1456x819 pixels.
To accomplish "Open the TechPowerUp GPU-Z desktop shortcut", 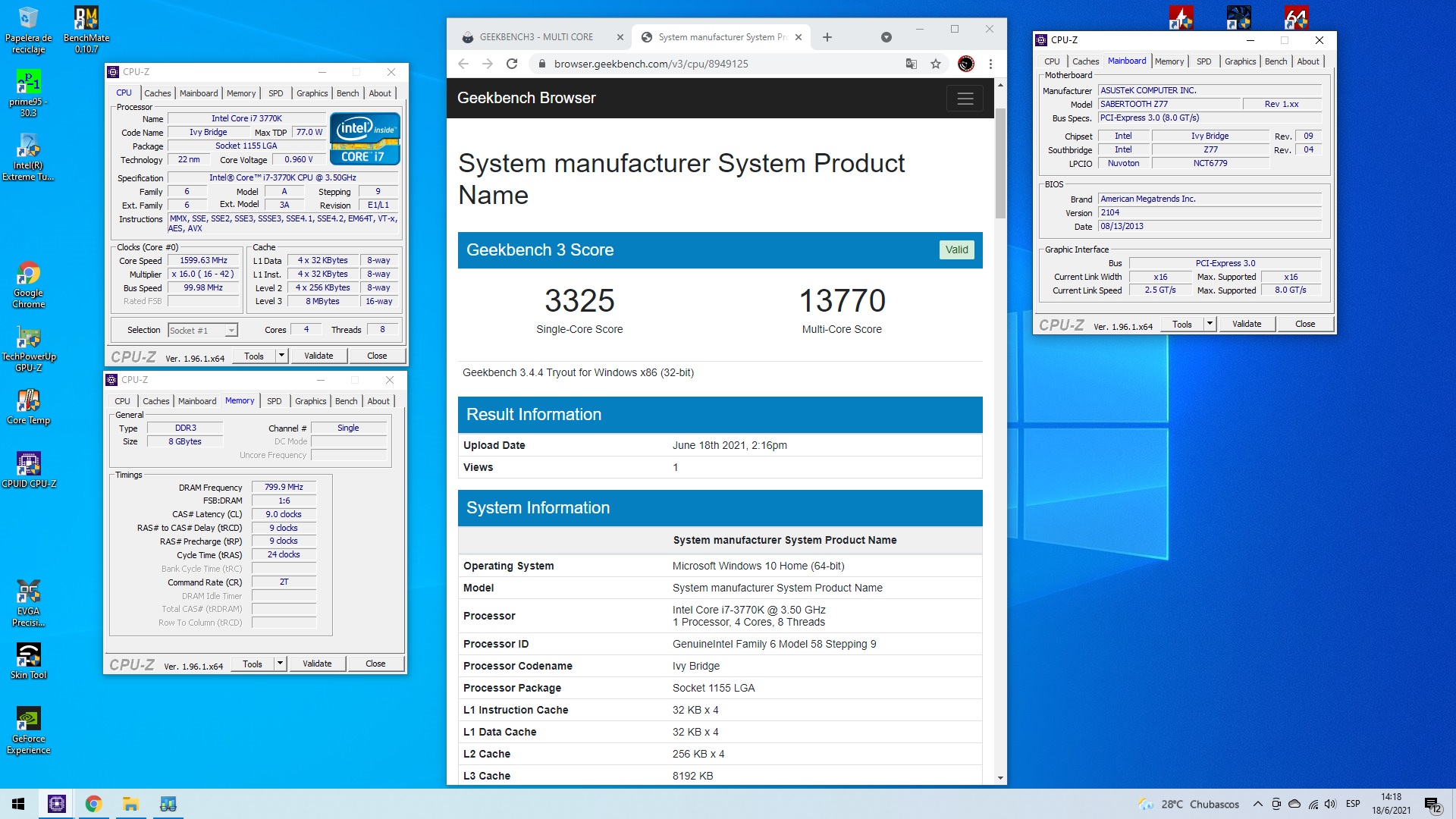I will (28, 349).
